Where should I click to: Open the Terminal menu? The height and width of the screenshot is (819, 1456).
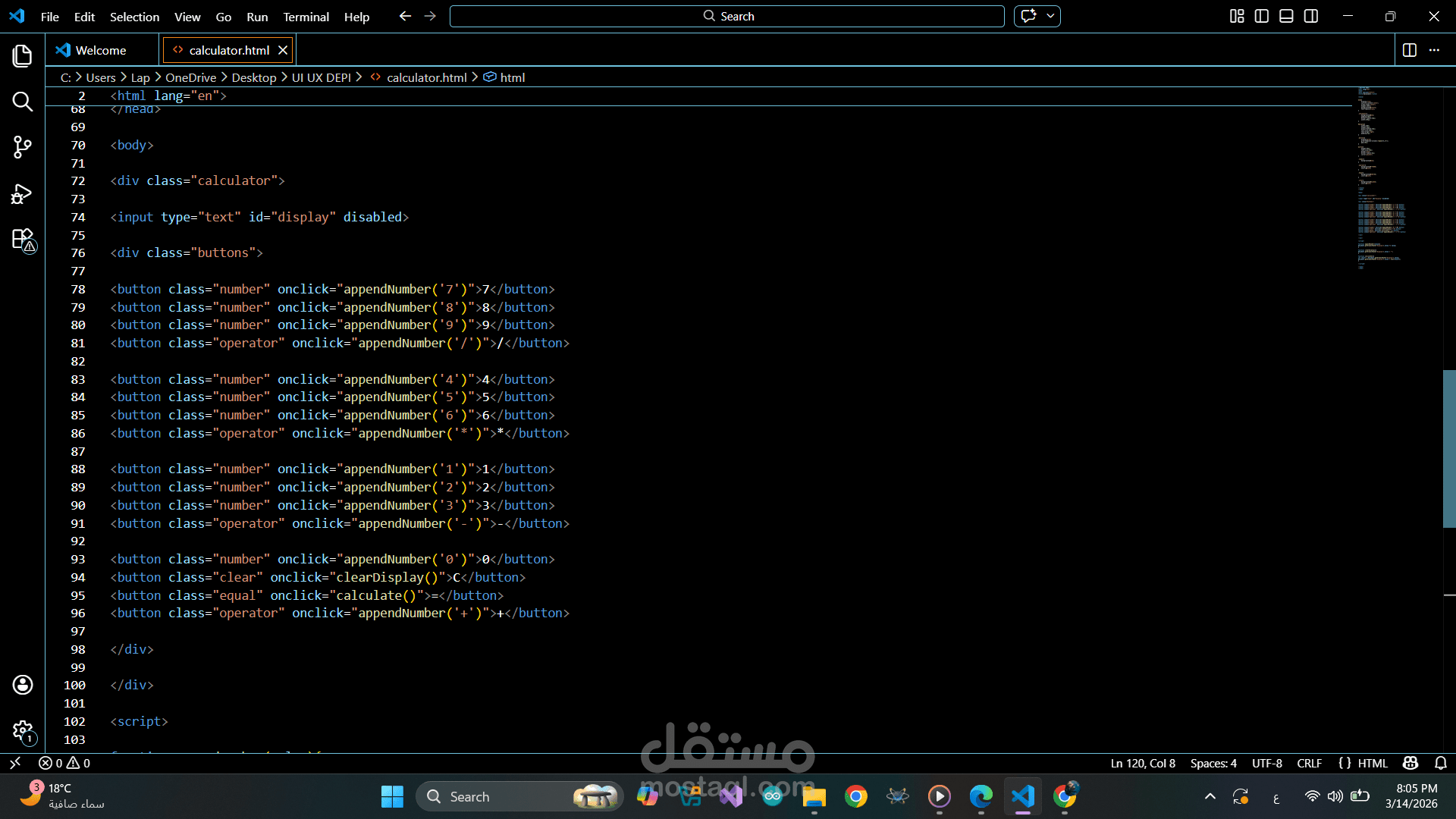tap(306, 17)
